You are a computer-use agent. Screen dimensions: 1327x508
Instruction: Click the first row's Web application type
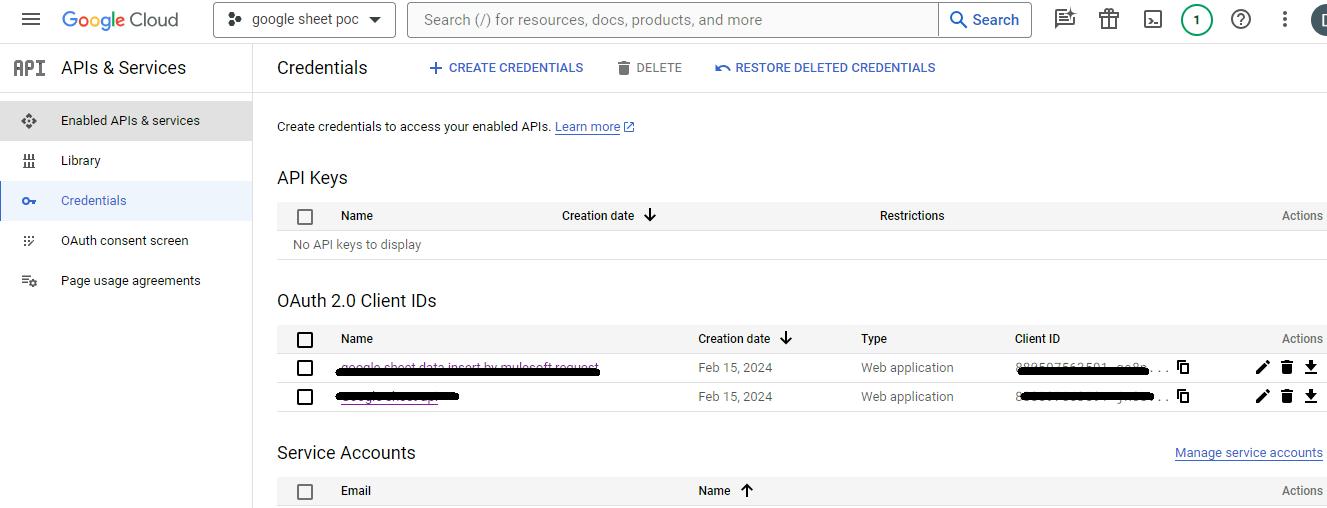(x=907, y=368)
